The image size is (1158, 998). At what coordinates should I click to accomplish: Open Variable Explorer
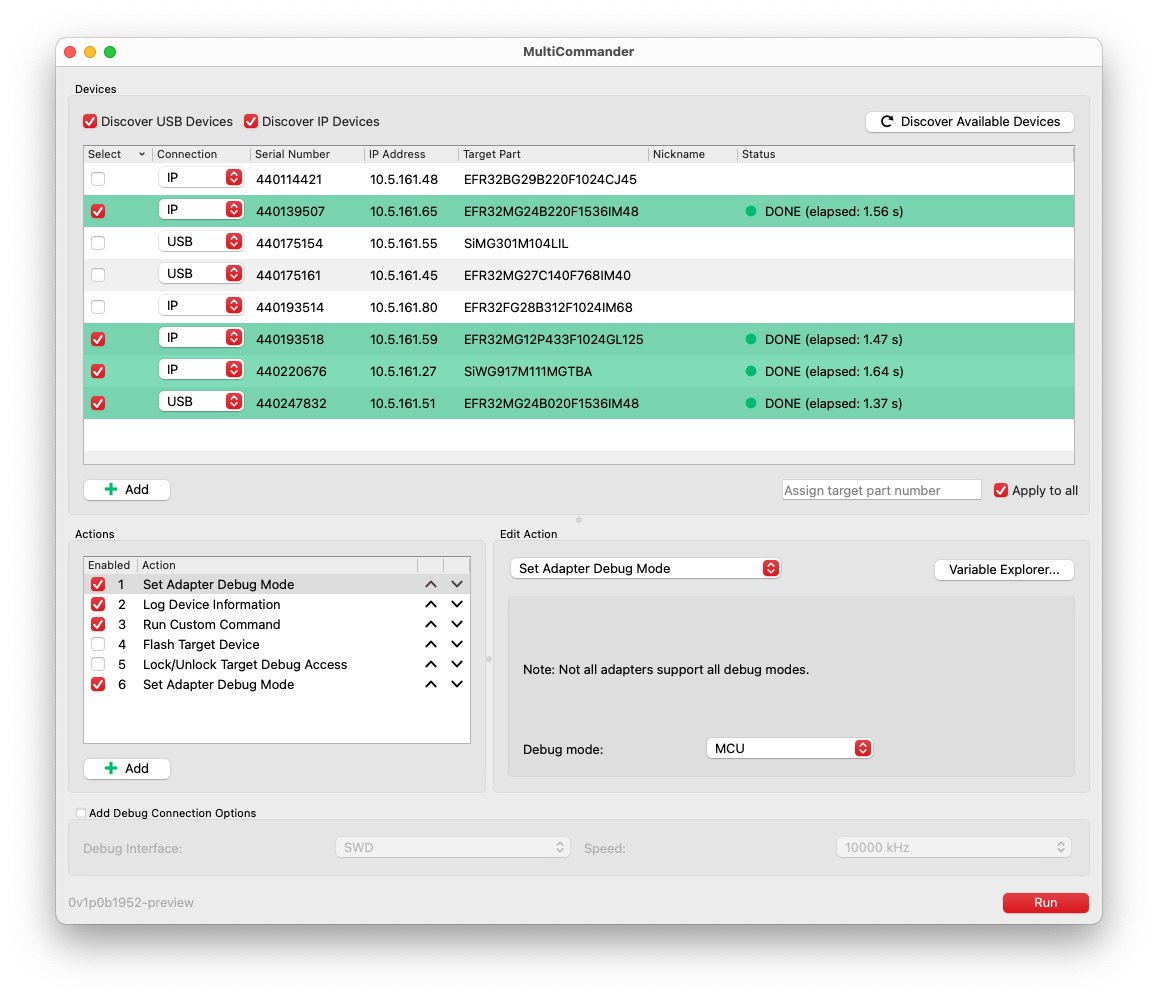click(1003, 570)
